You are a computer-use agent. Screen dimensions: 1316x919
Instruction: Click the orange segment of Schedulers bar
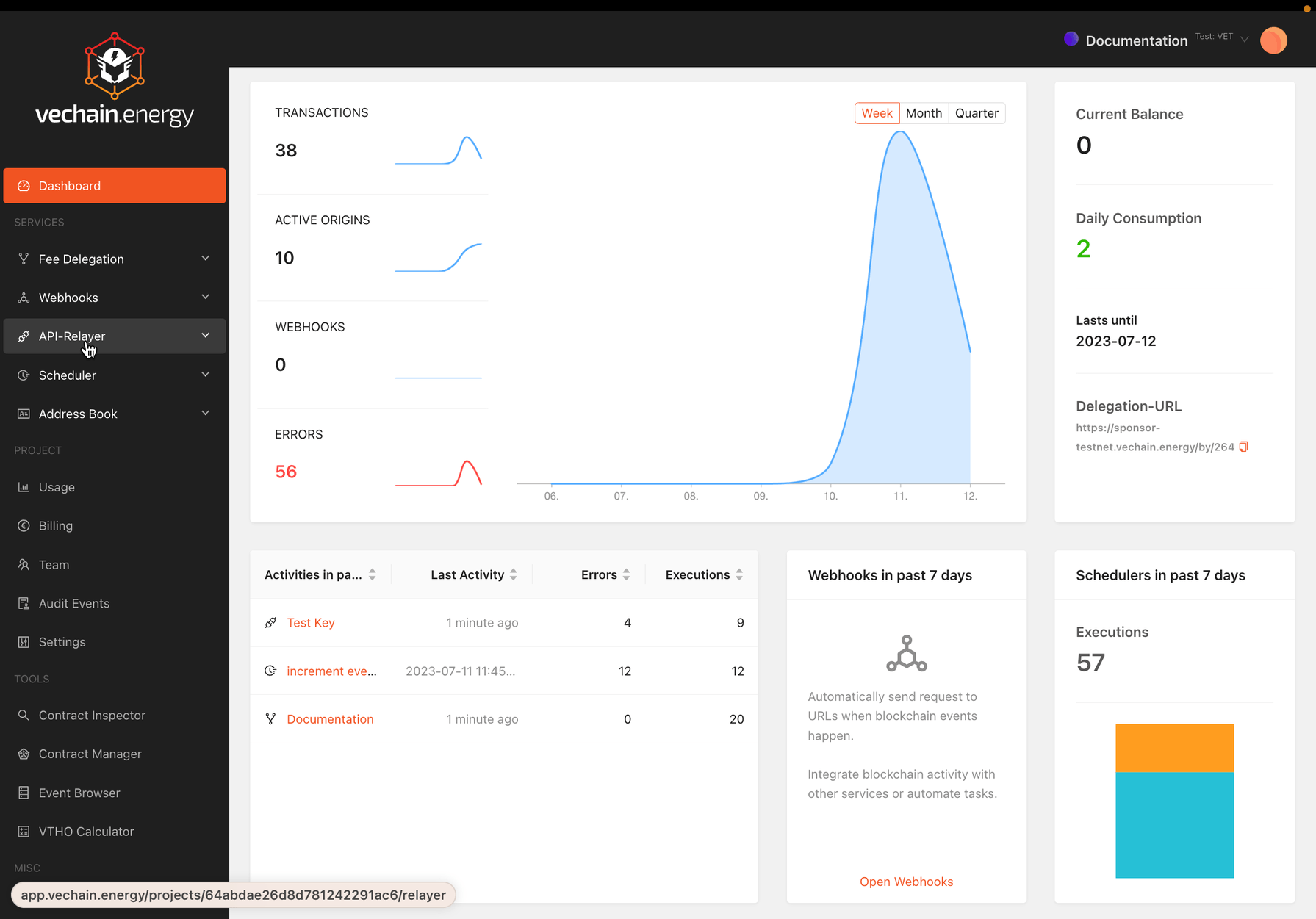click(1174, 748)
